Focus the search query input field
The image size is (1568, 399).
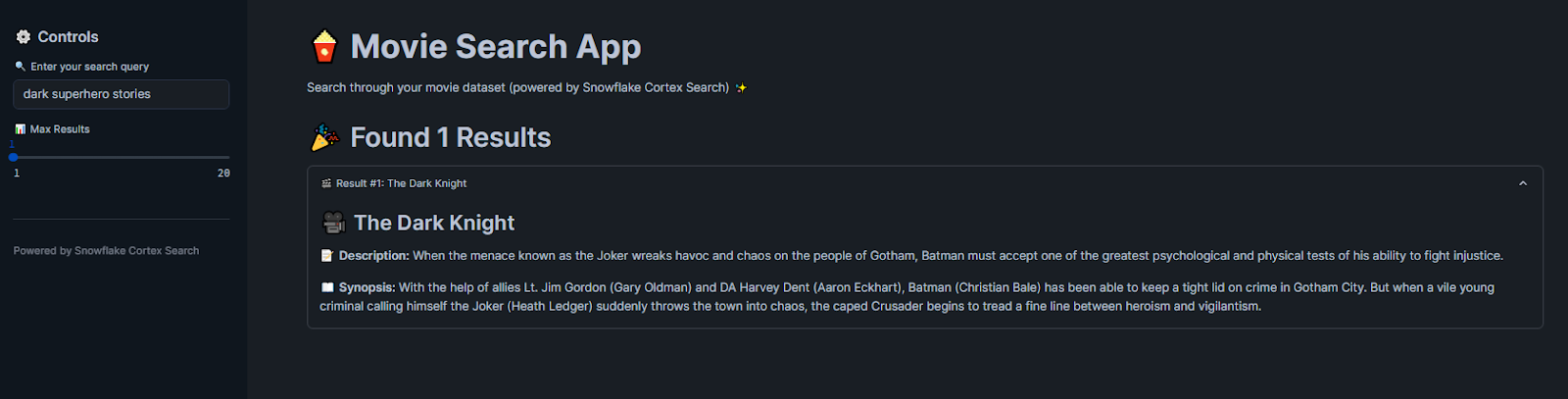coord(121,94)
